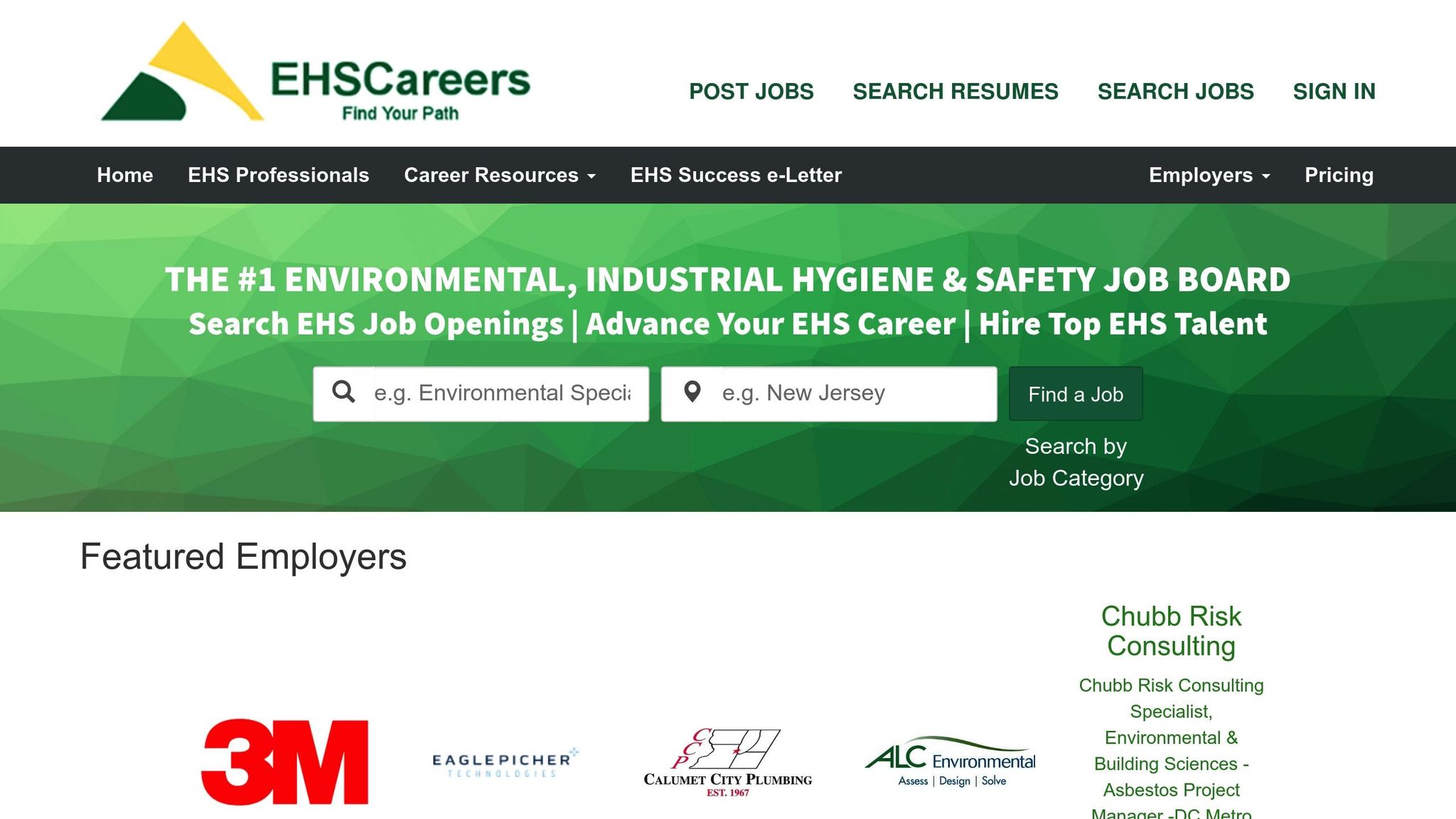
Task: Click the SEARCH RESUMES link
Action: pyautogui.click(x=955, y=92)
